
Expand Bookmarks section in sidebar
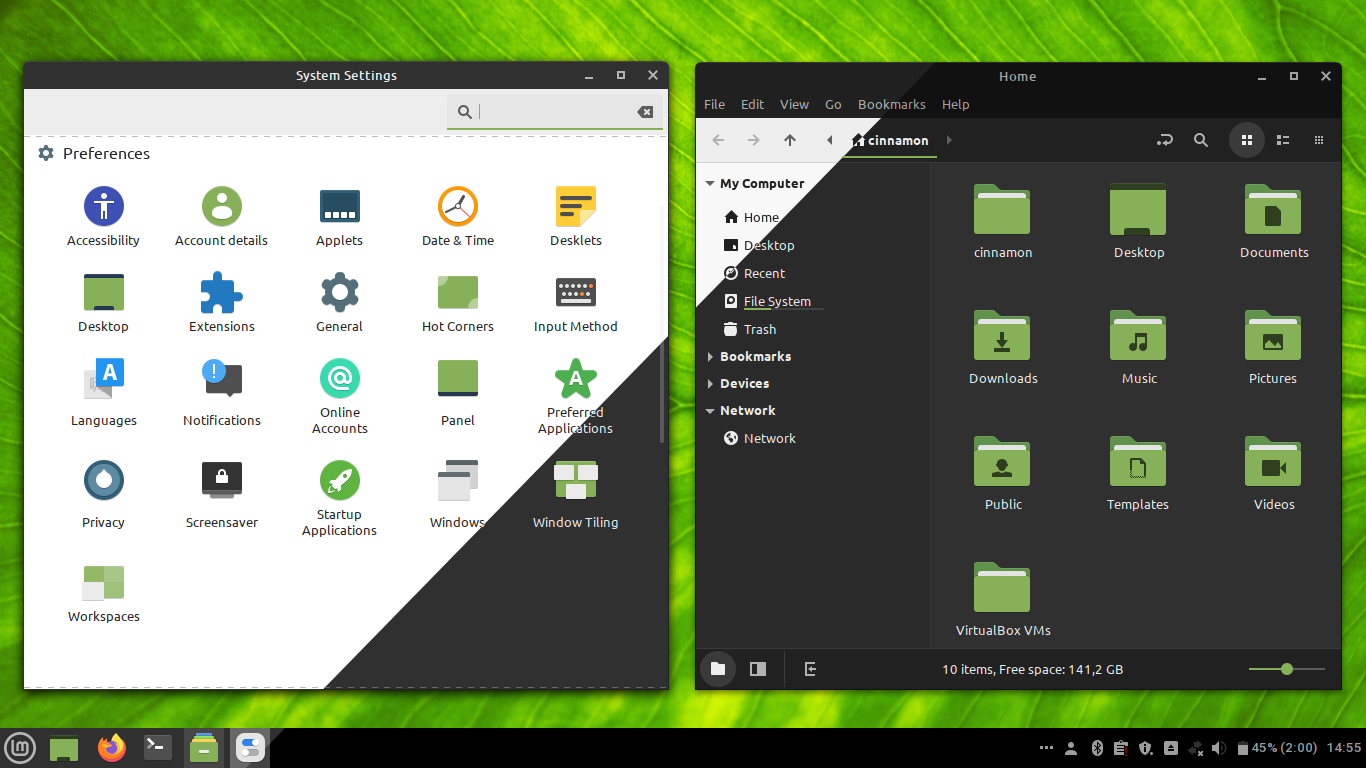[x=710, y=356]
